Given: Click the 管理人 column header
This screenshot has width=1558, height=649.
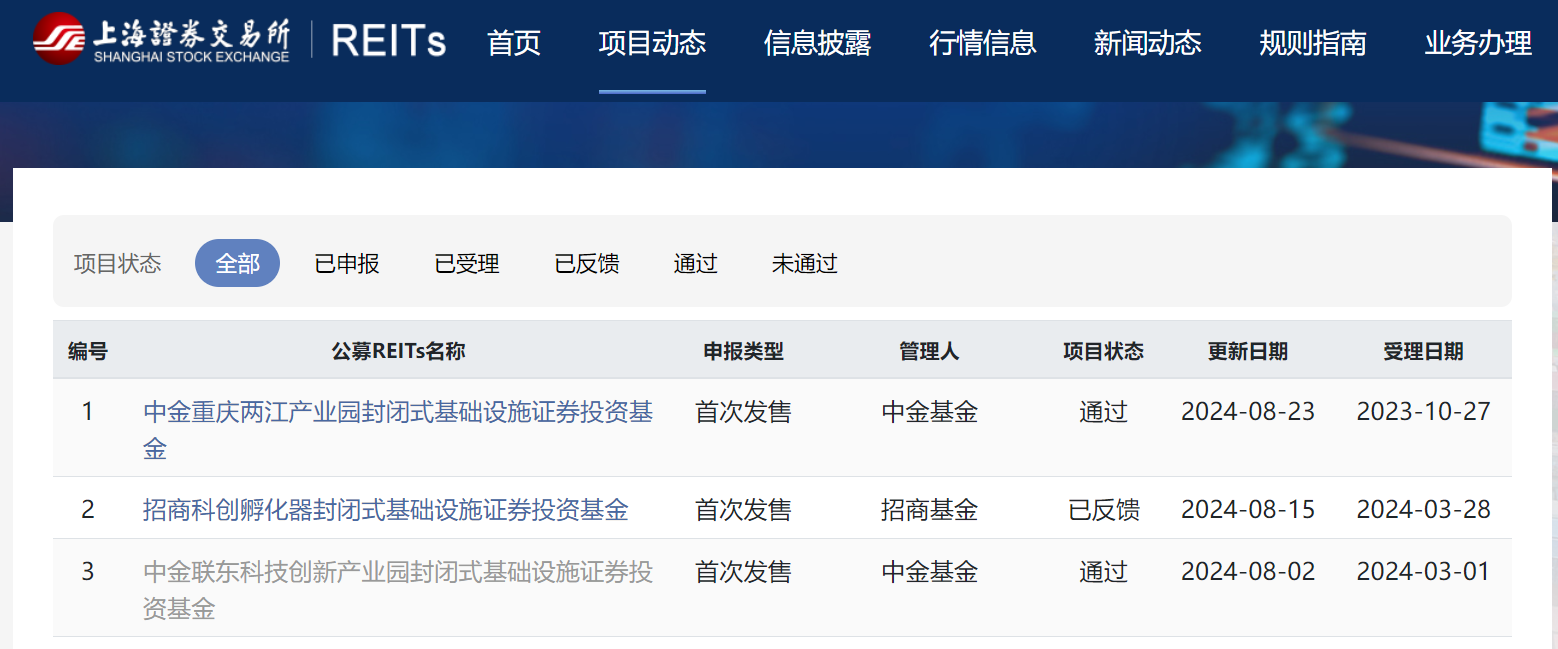Looking at the screenshot, I should pyautogui.click(x=929, y=351).
